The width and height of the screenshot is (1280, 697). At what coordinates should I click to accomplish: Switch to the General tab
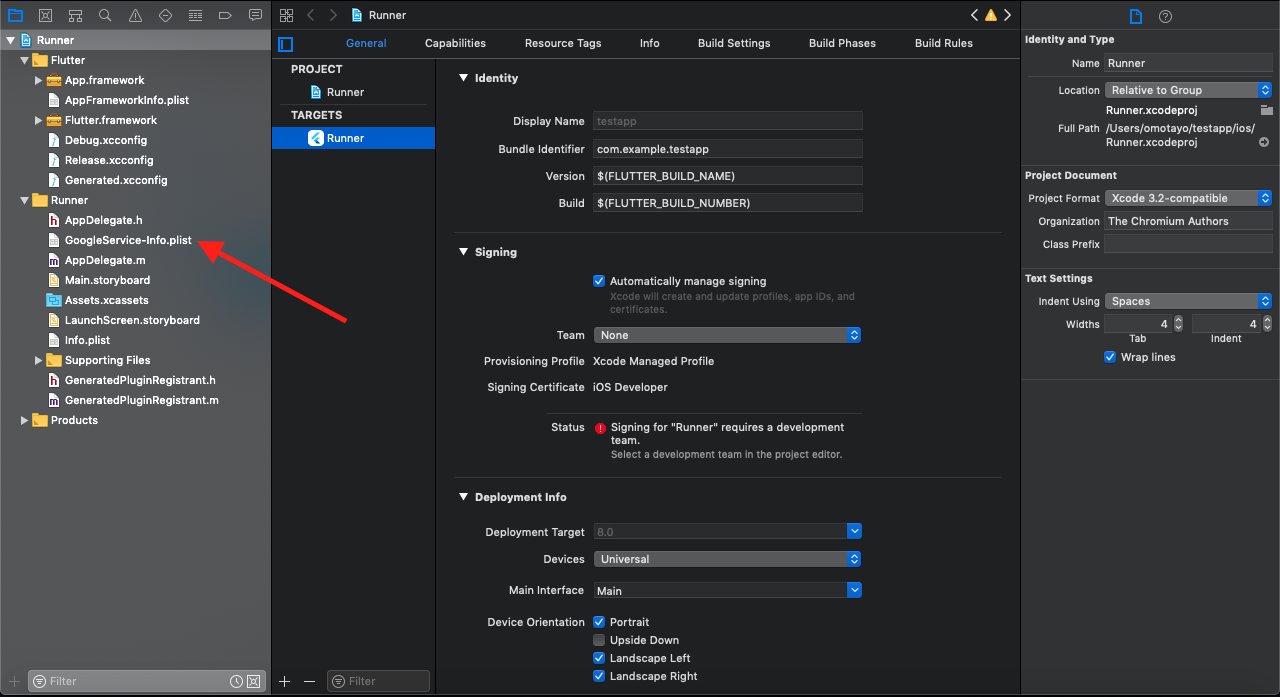point(366,43)
